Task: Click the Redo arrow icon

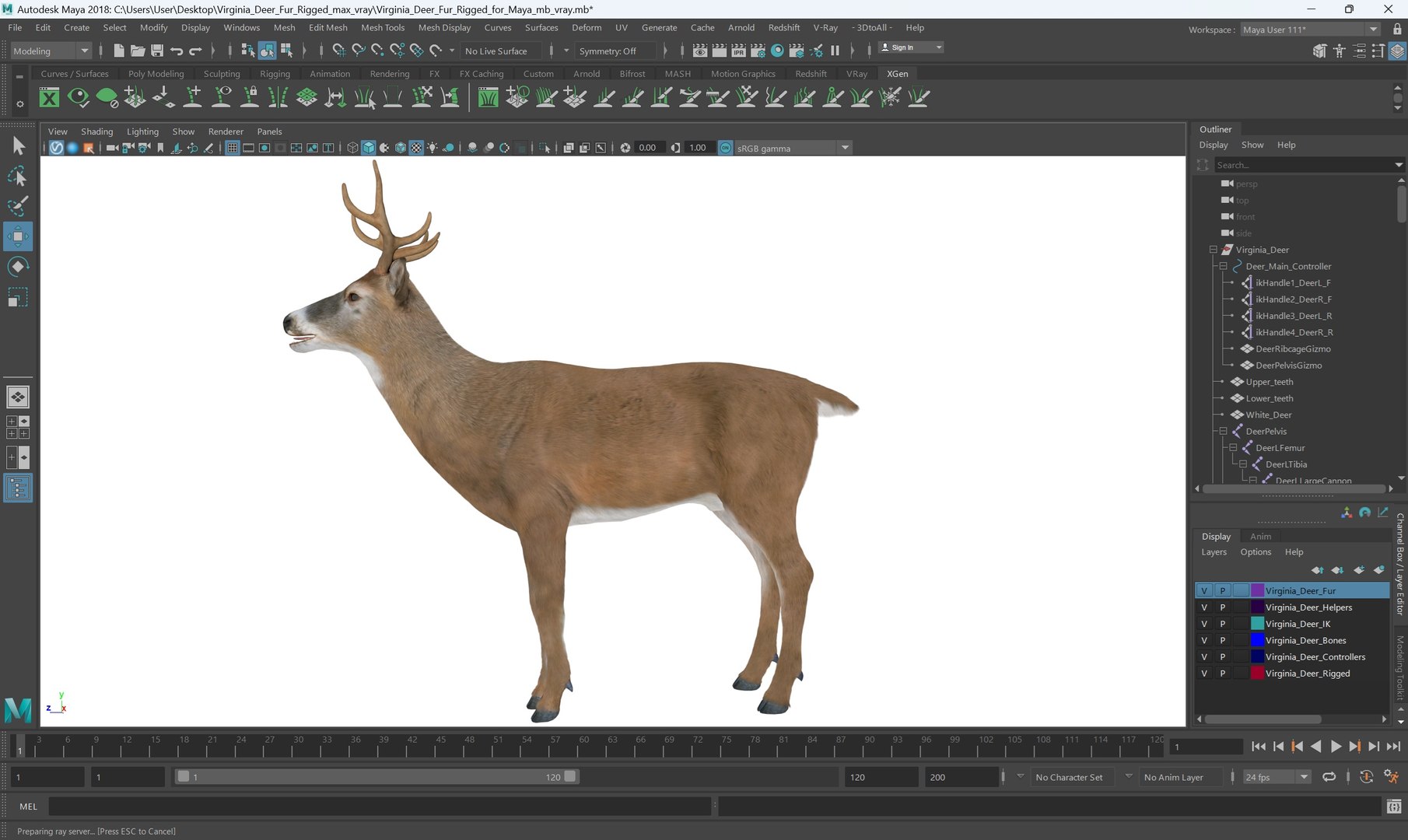Action: (x=195, y=51)
